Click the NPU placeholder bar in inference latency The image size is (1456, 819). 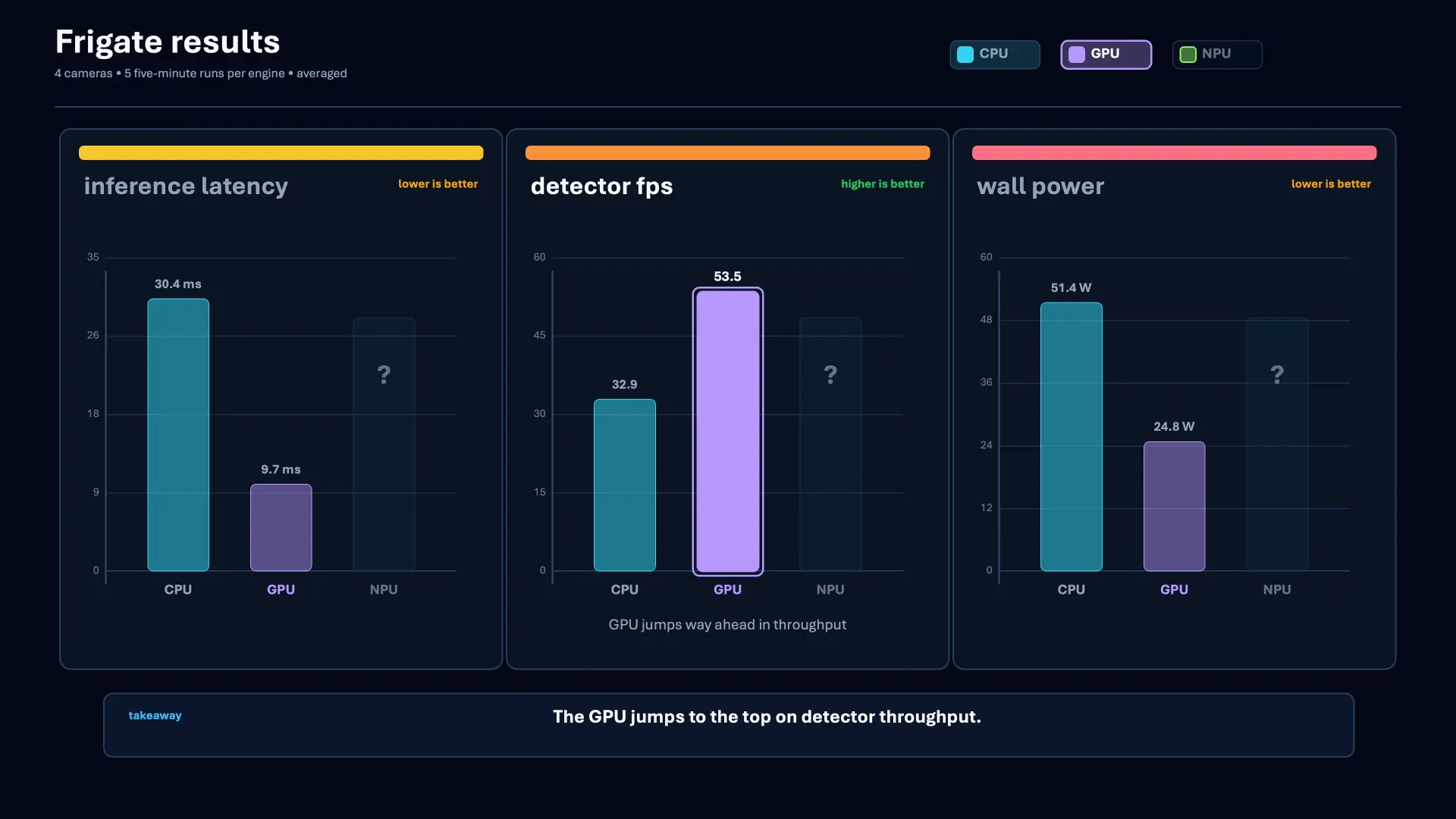[x=384, y=444]
